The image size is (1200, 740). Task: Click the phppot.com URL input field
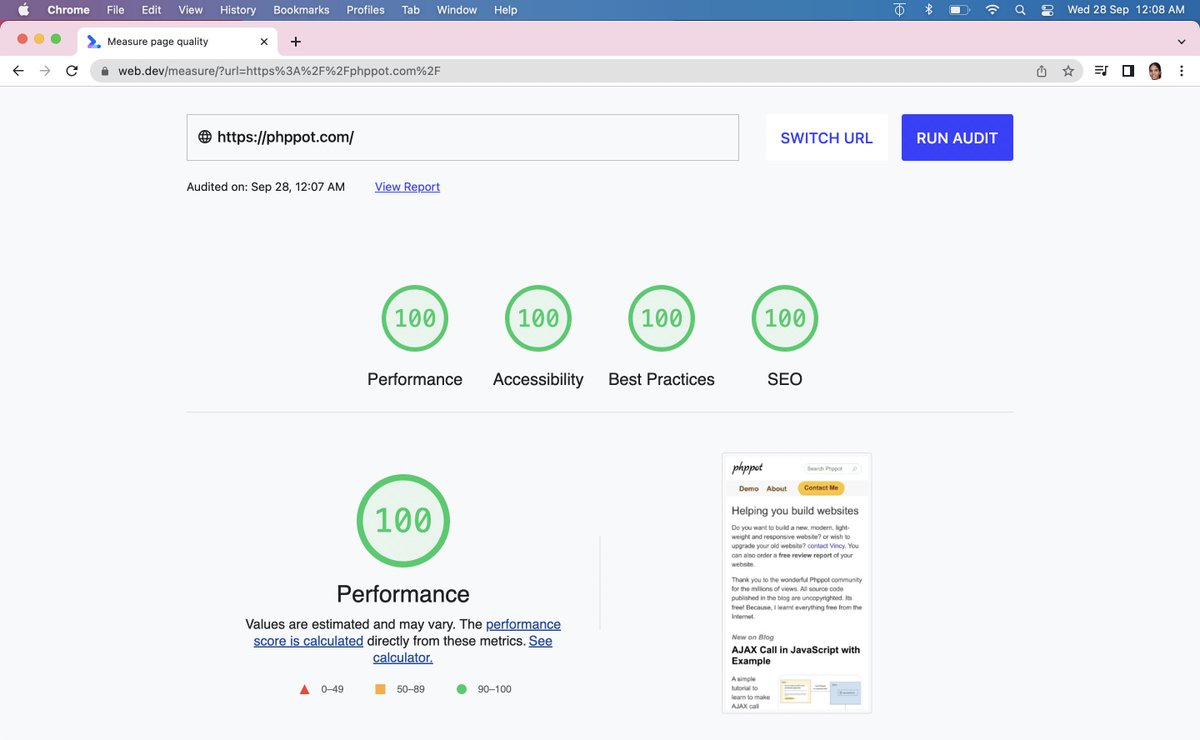463,137
